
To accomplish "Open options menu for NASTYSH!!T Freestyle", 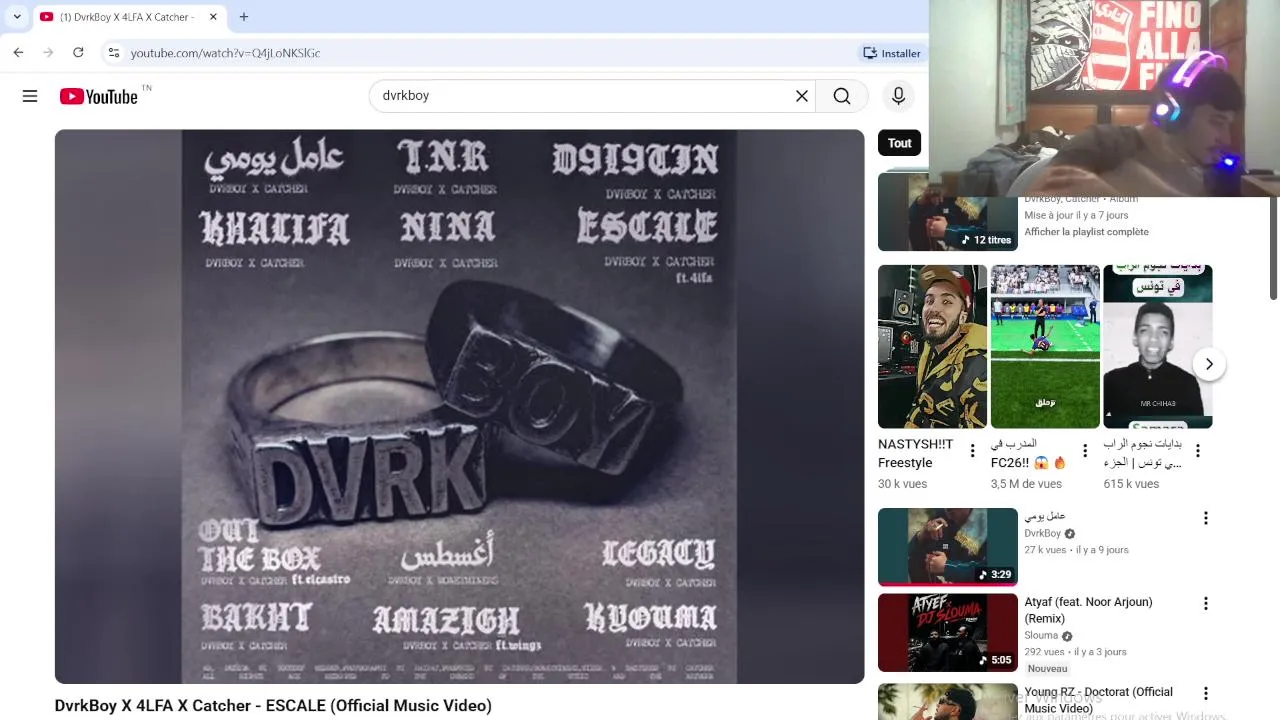I will (972, 451).
